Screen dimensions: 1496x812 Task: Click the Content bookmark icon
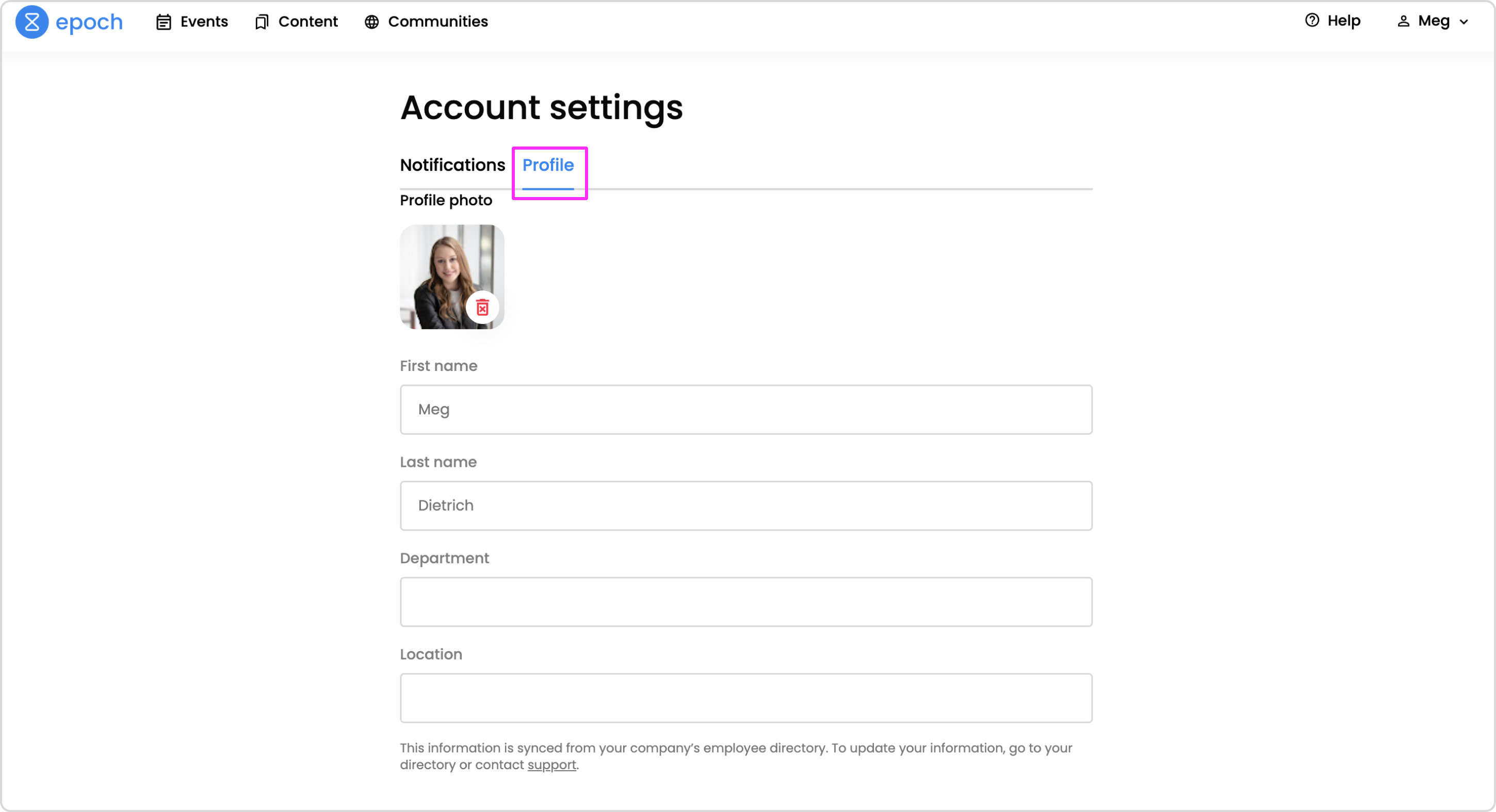262,22
